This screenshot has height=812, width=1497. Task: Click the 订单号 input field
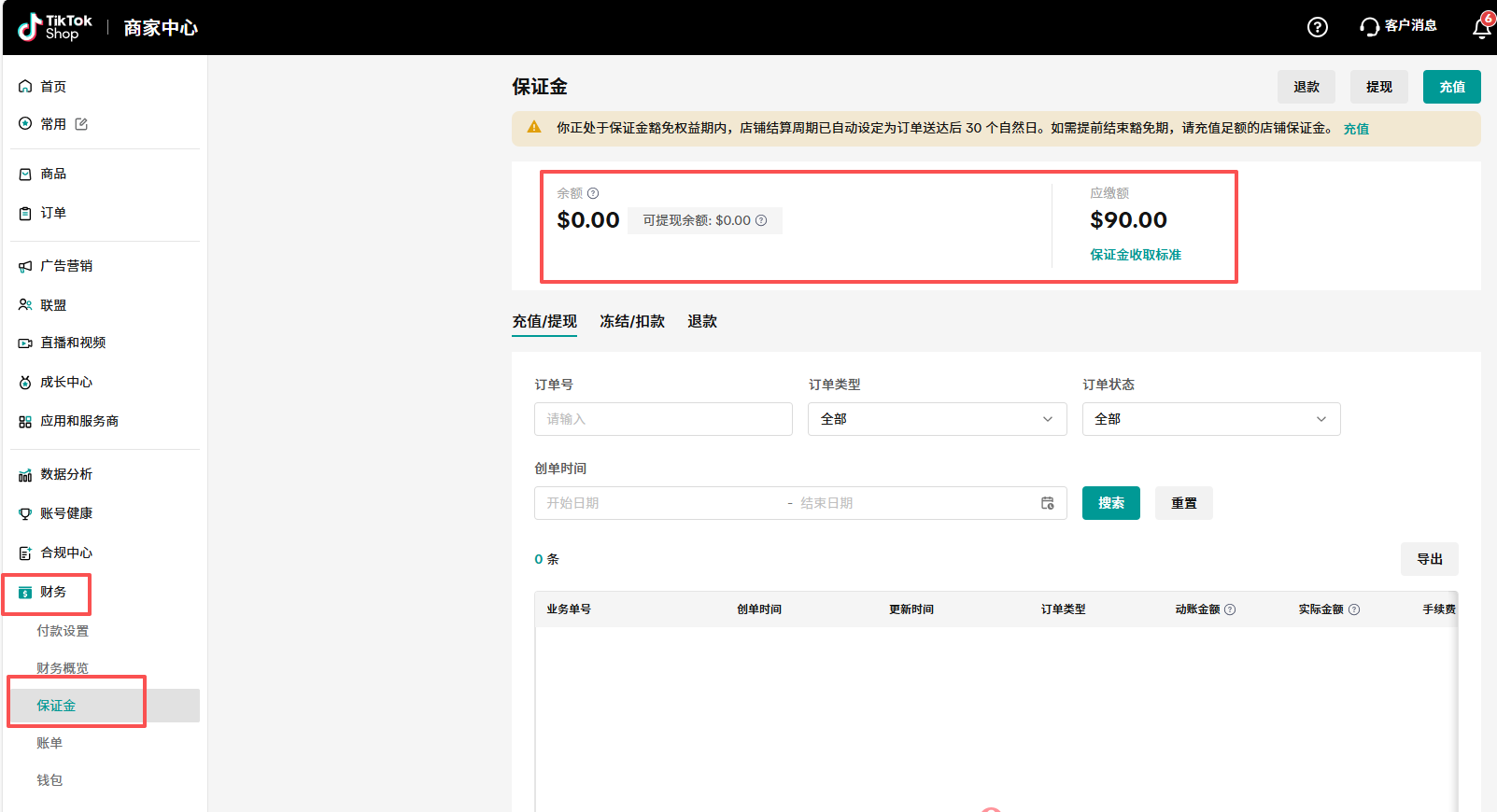click(x=663, y=419)
